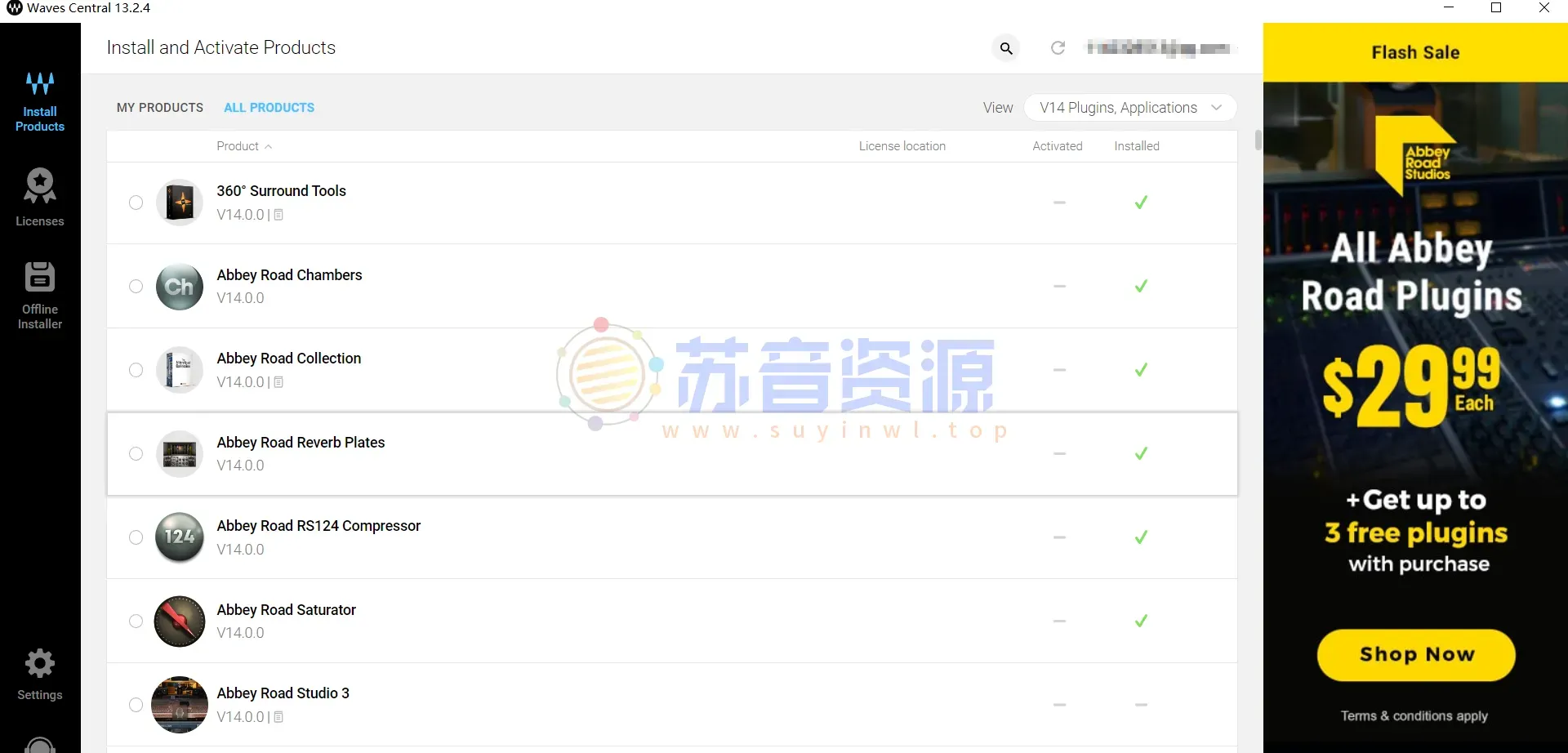1568x753 pixels.
Task: Open the Terms & conditions link
Action: [x=1414, y=715]
